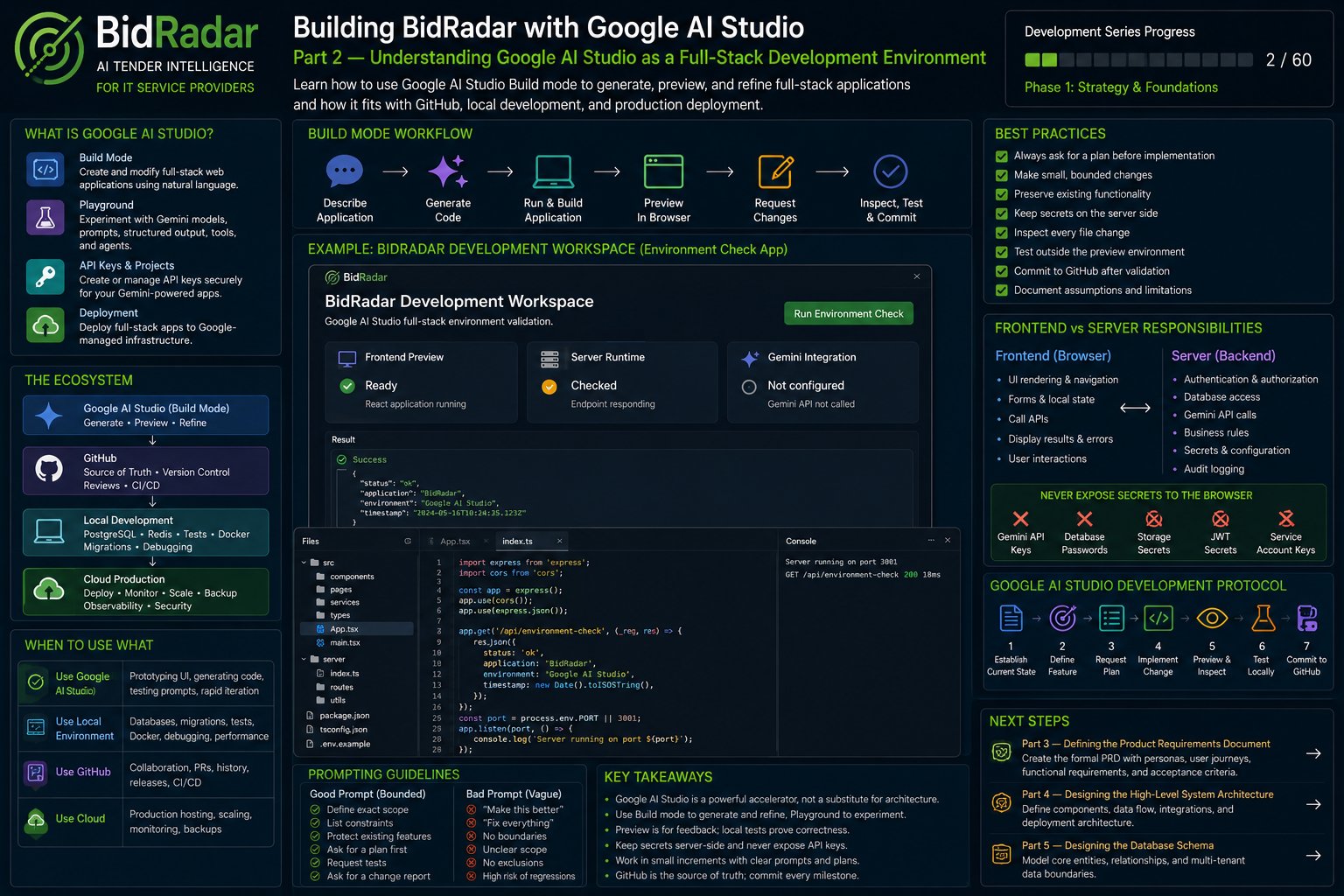Select package.json in the Files panel

click(x=345, y=715)
